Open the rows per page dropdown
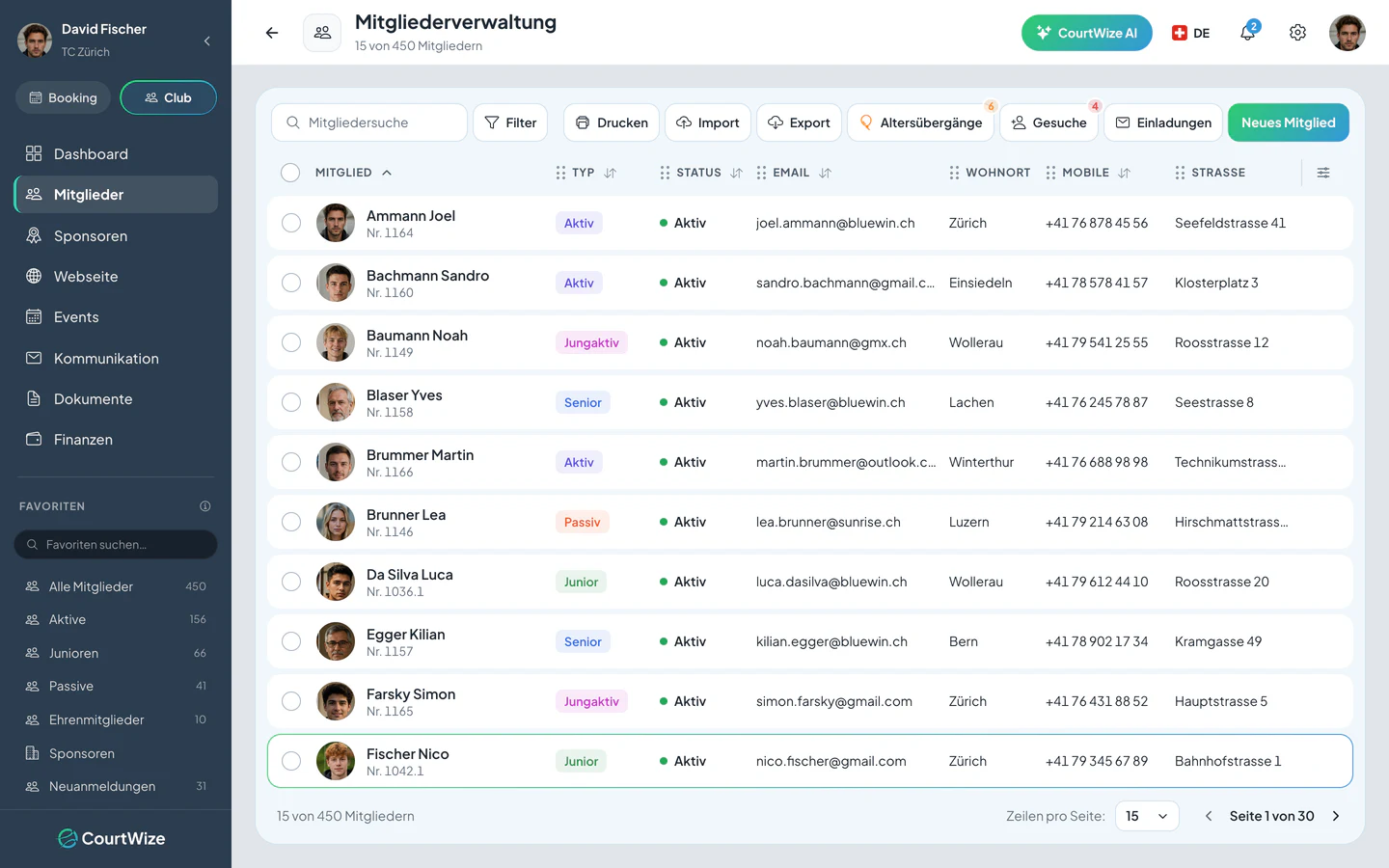This screenshot has height=868, width=1389. click(x=1147, y=816)
